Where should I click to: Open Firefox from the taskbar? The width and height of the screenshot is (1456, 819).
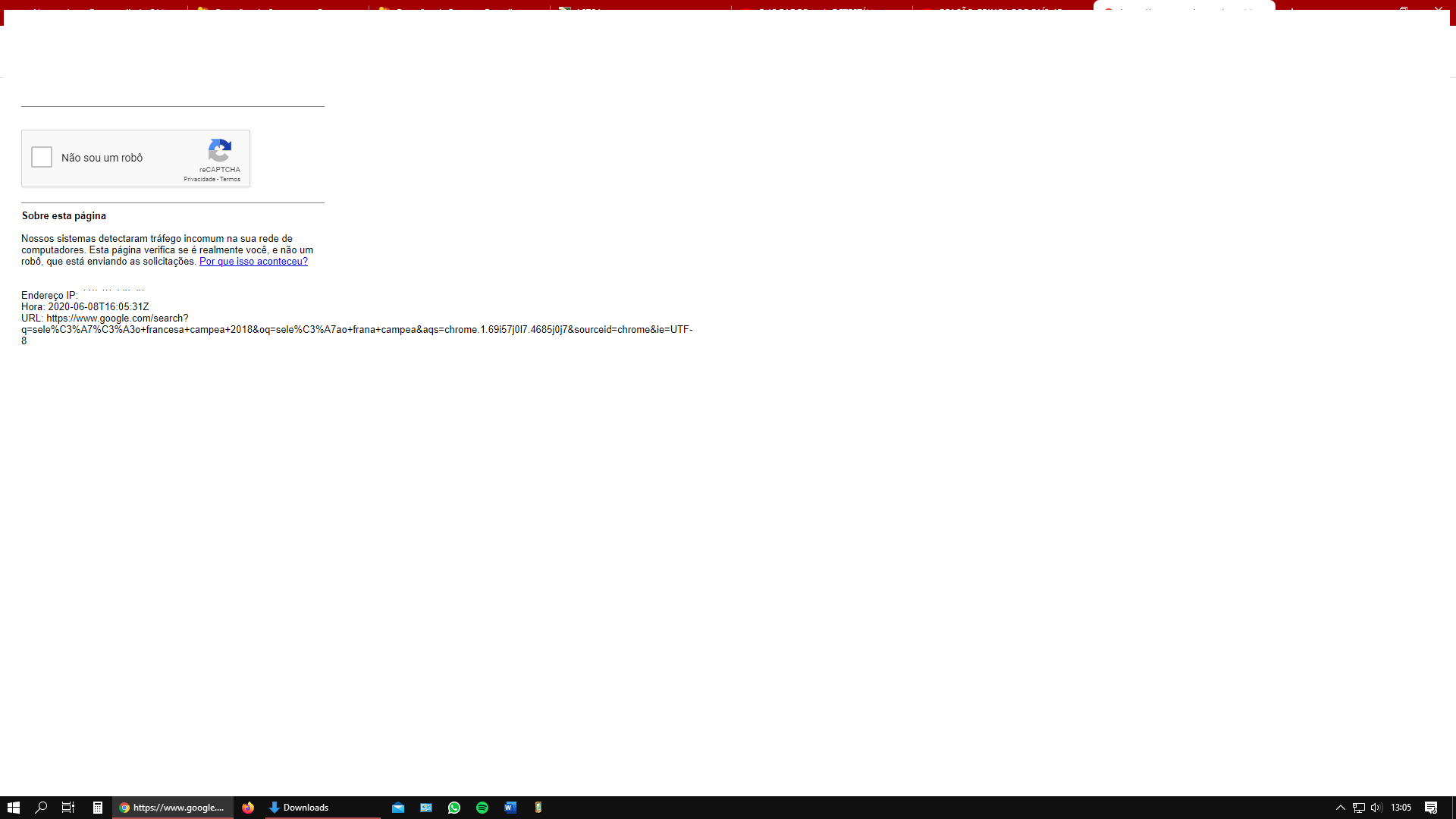click(248, 808)
